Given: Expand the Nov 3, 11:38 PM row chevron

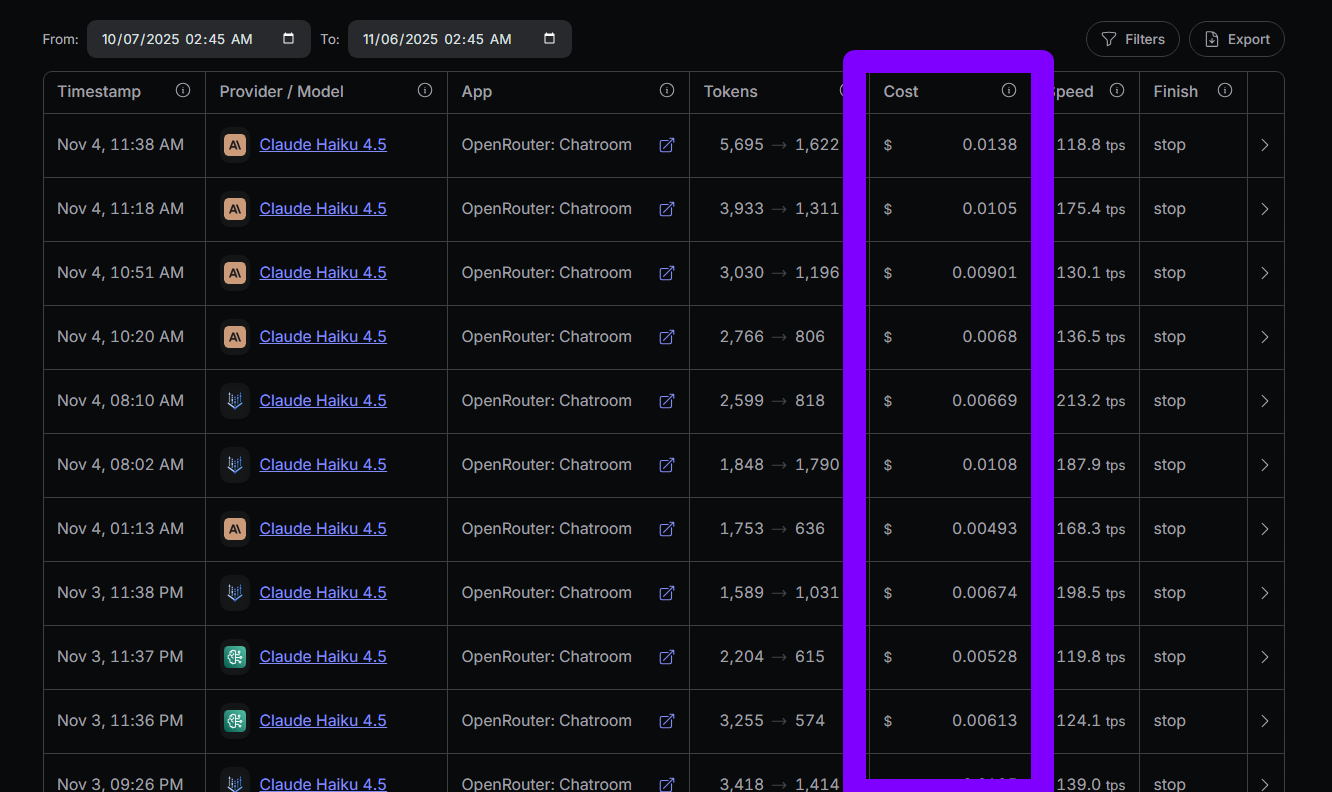Looking at the screenshot, I should (x=1265, y=593).
